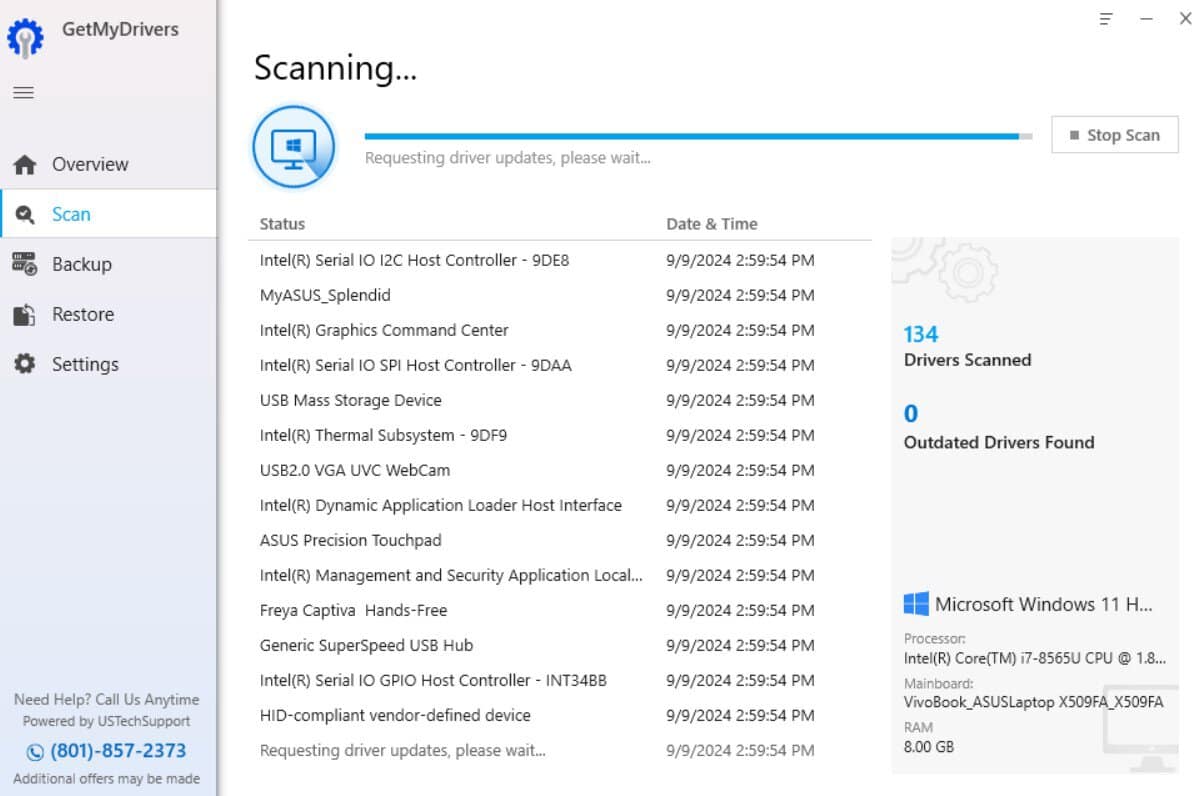The image size is (1204, 796).
Task: Select the MyASUS_Splendid row
Action: pyautogui.click(x=560, y=295)
